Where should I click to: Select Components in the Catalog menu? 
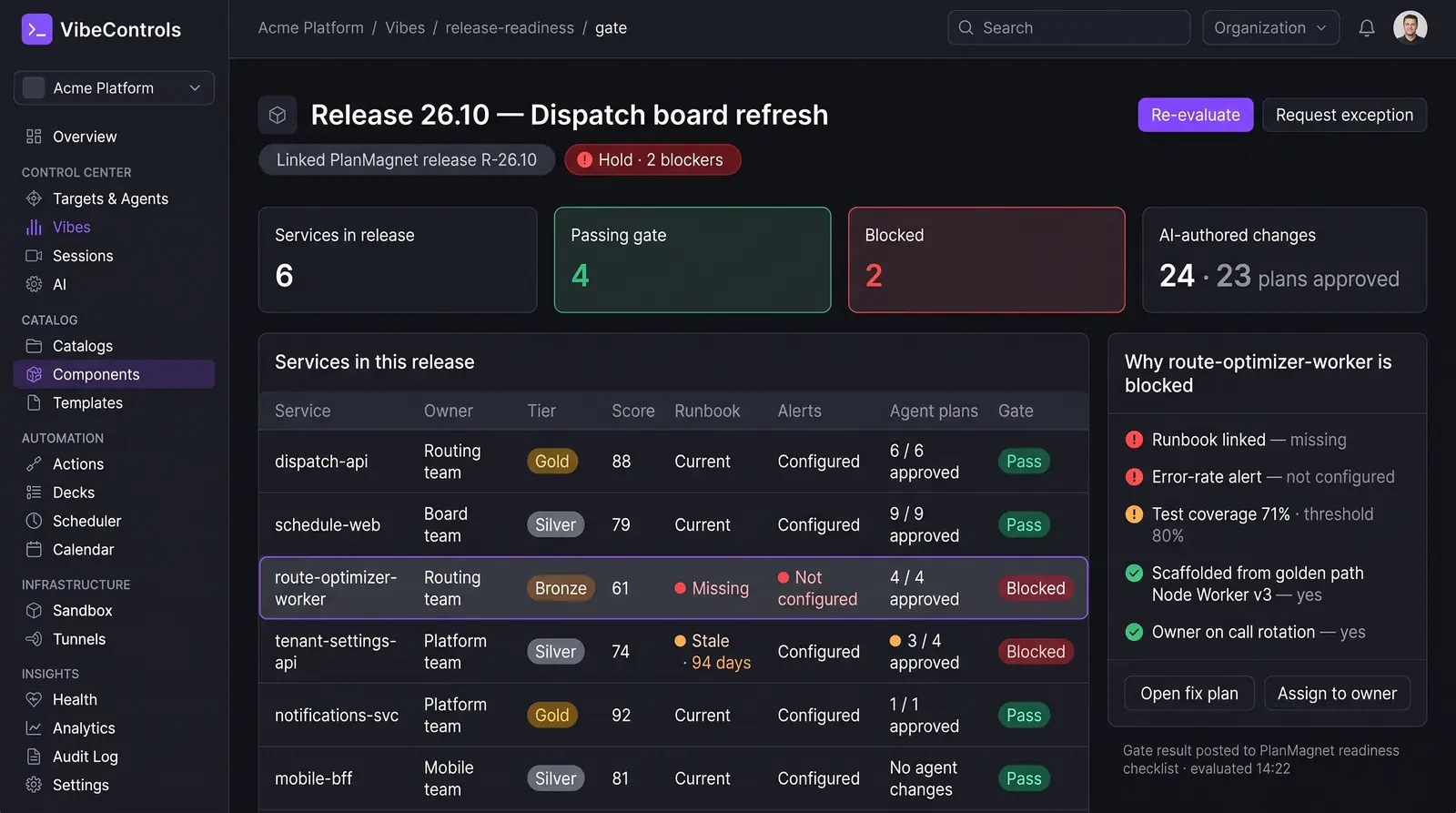pos(114,374)
